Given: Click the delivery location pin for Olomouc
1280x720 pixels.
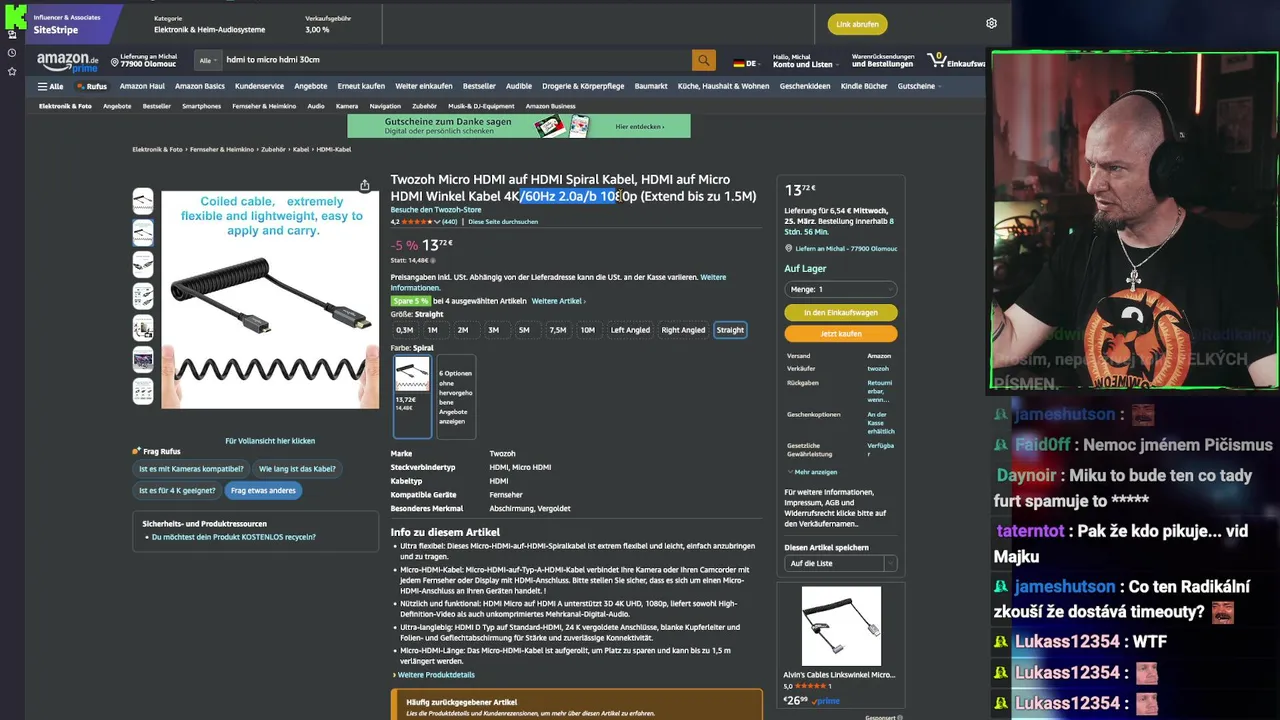Looking at the screenshot, I should [115, 62].
